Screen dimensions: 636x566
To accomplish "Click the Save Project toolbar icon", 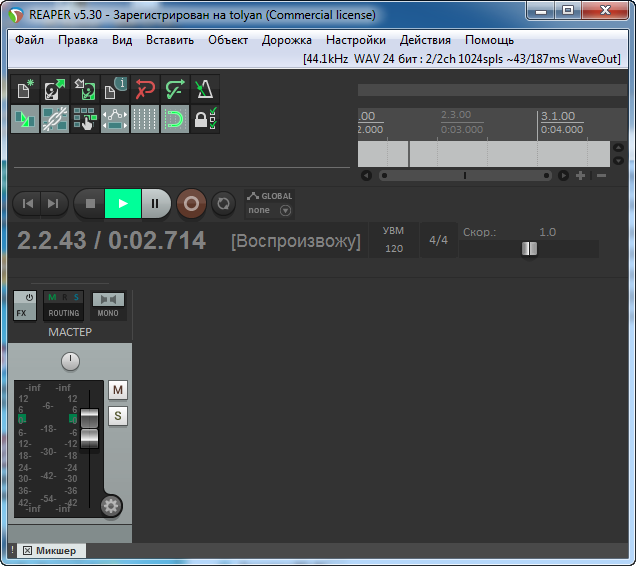I will pos(84,90).
